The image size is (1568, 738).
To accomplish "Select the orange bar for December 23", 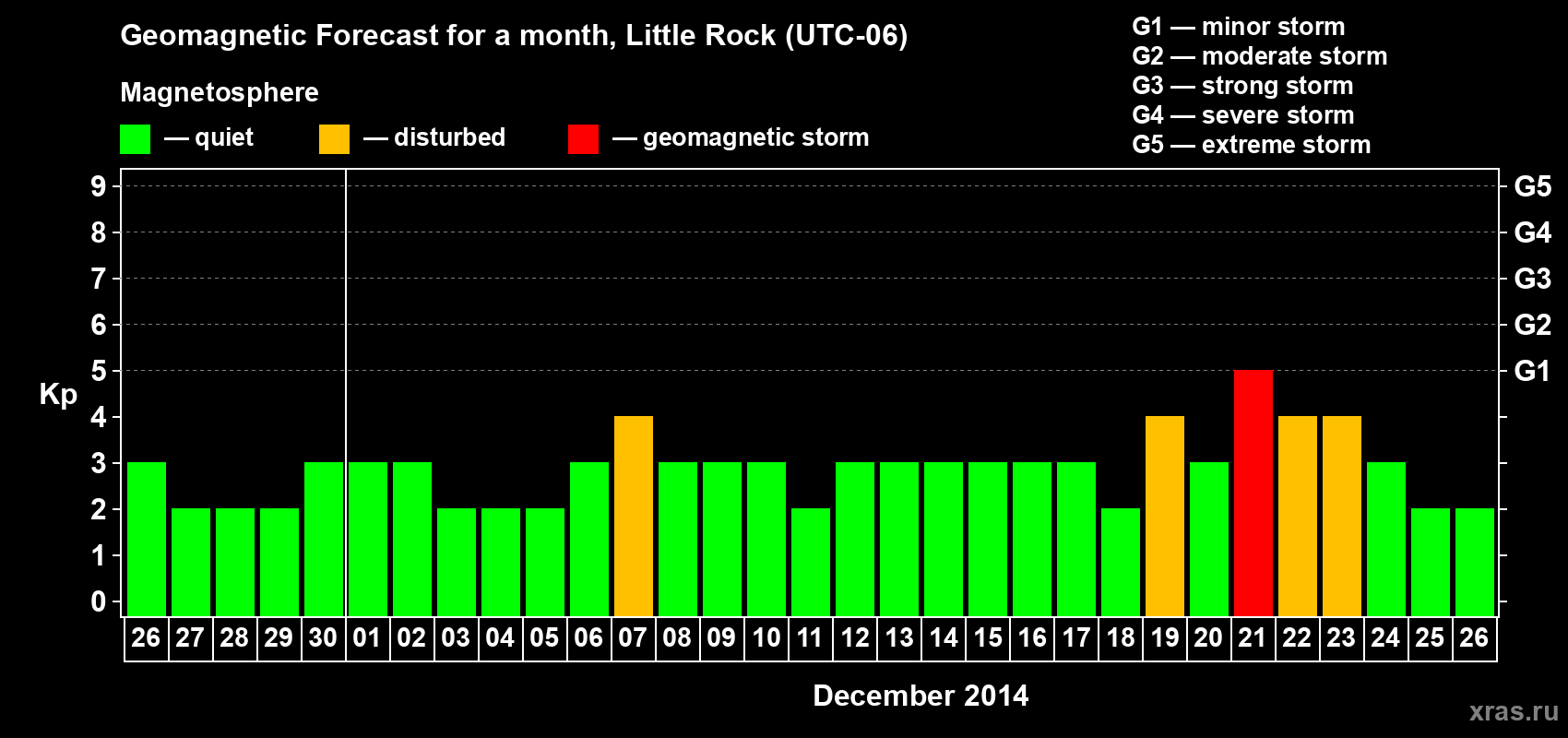I will pos(1342,516).
